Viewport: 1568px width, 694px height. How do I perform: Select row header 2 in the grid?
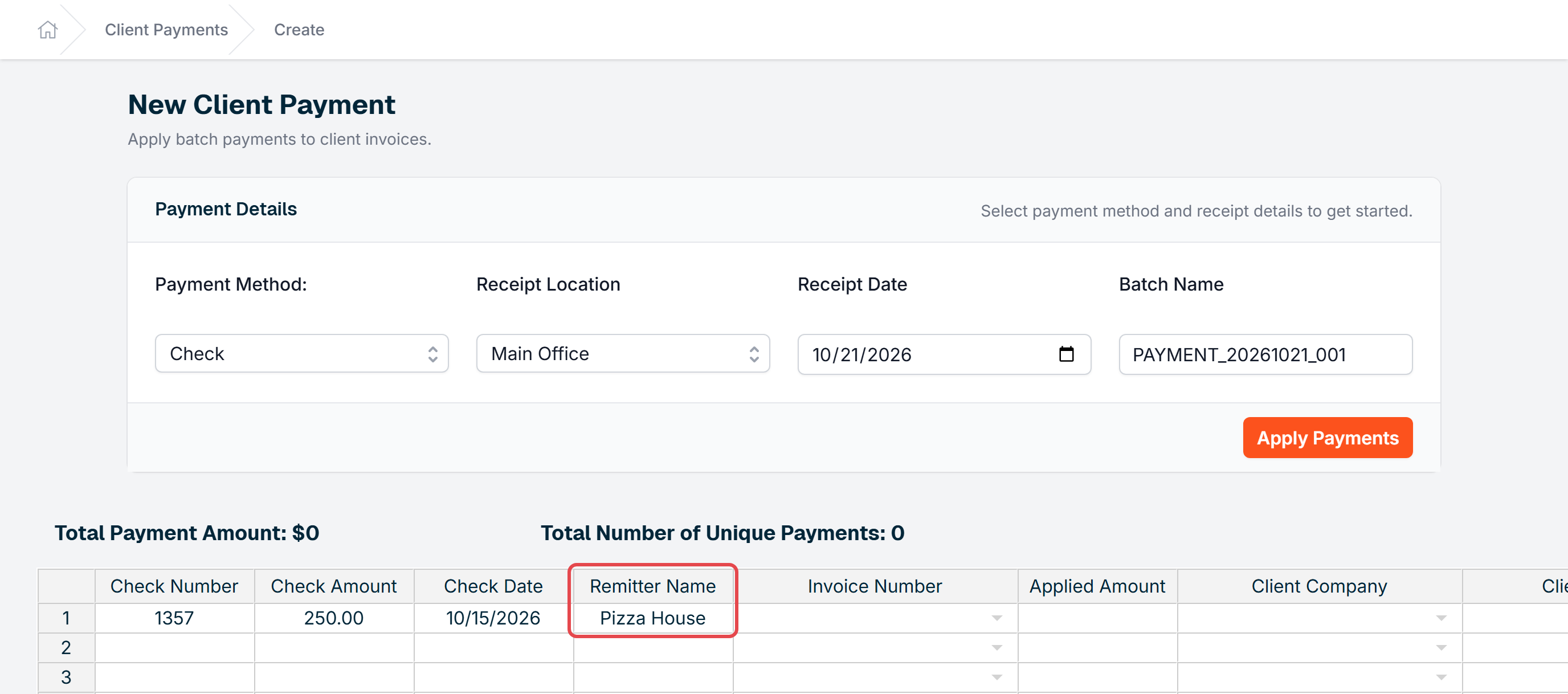point(66,648)
